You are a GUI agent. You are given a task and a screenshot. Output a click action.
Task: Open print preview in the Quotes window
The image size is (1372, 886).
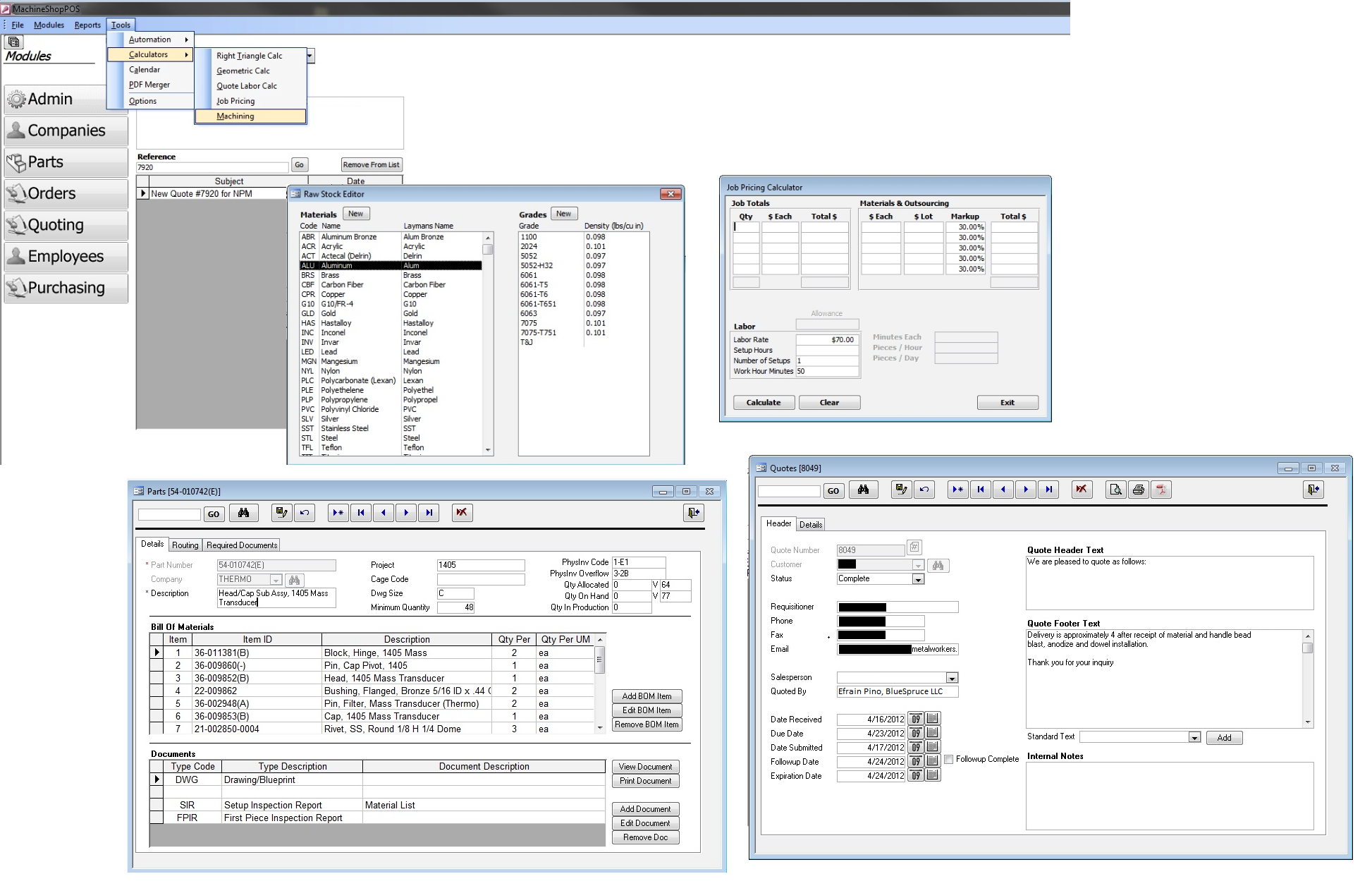tap(1115, 490)
